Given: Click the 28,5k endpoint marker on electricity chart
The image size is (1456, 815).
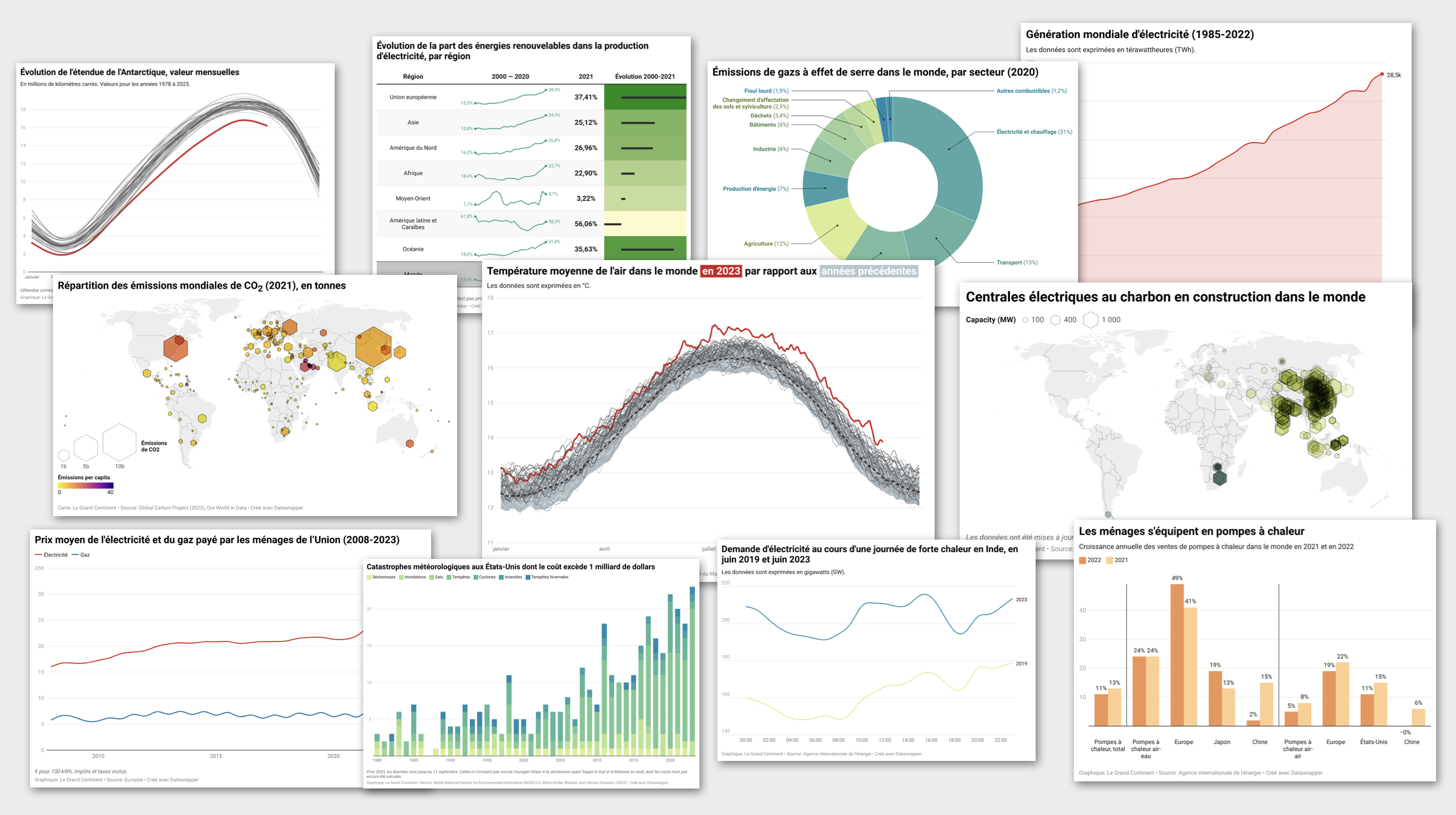Looking at the screenshot, I should [1382, 74].
